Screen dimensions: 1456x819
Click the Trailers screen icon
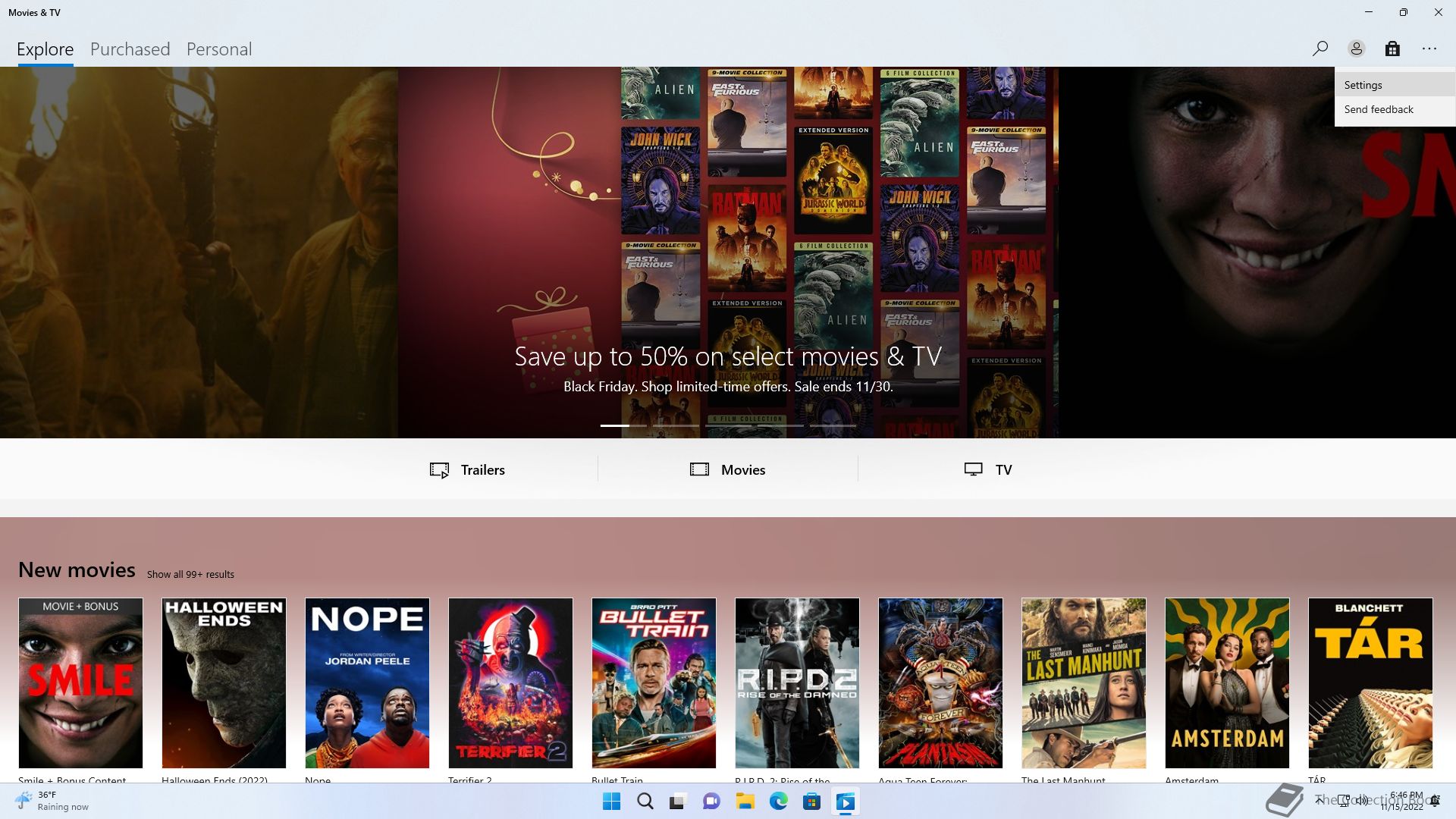pyautogui.click(x=439, y=470)
